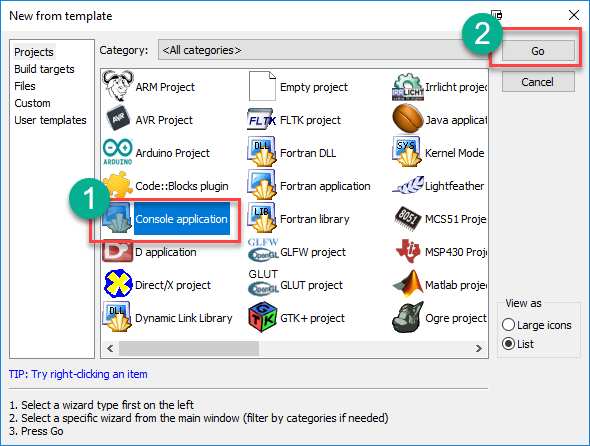Switch to Build targets wizard type
This screenshot has width=590, height=446.
pos(44,69)
